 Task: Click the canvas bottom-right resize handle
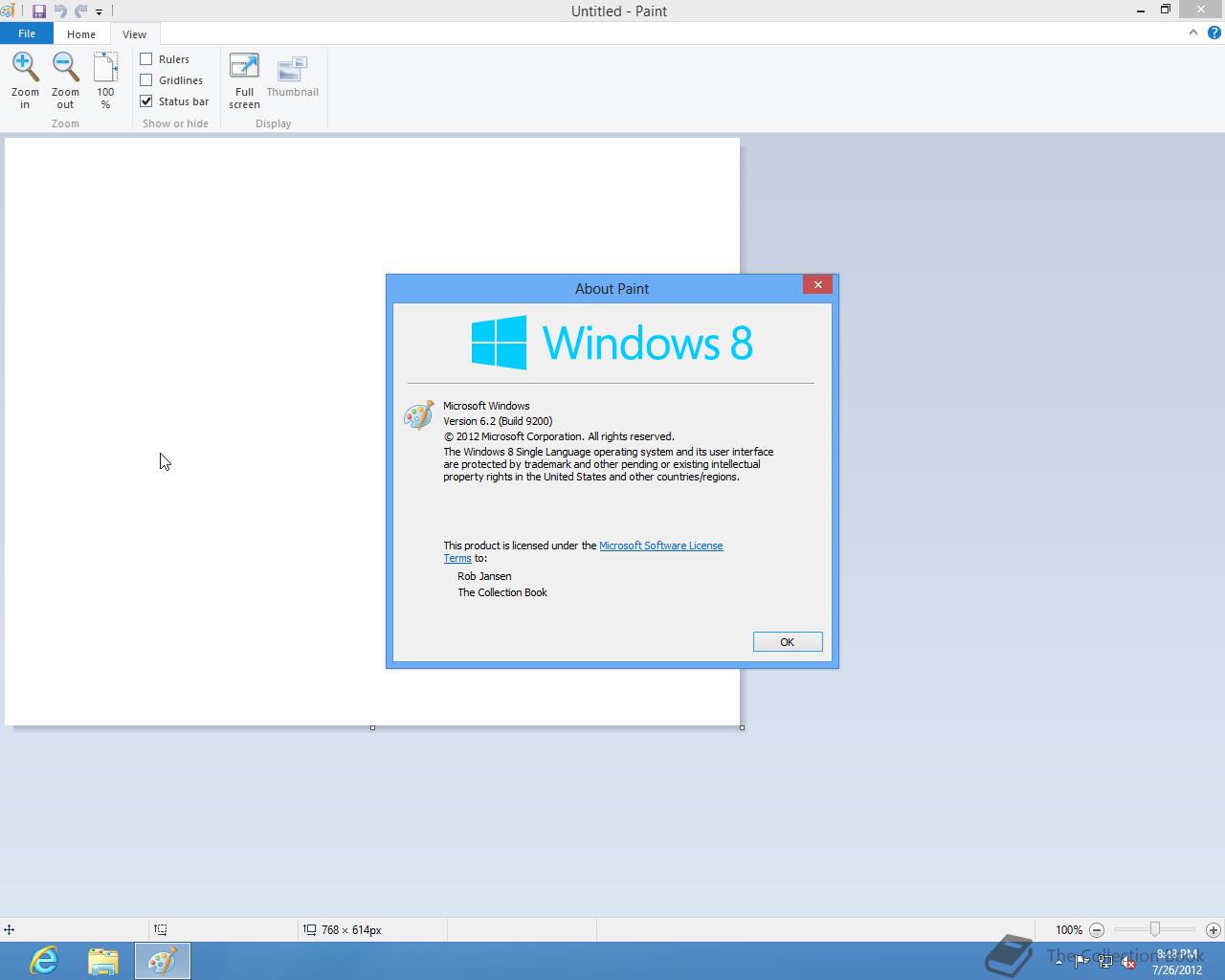742,727
